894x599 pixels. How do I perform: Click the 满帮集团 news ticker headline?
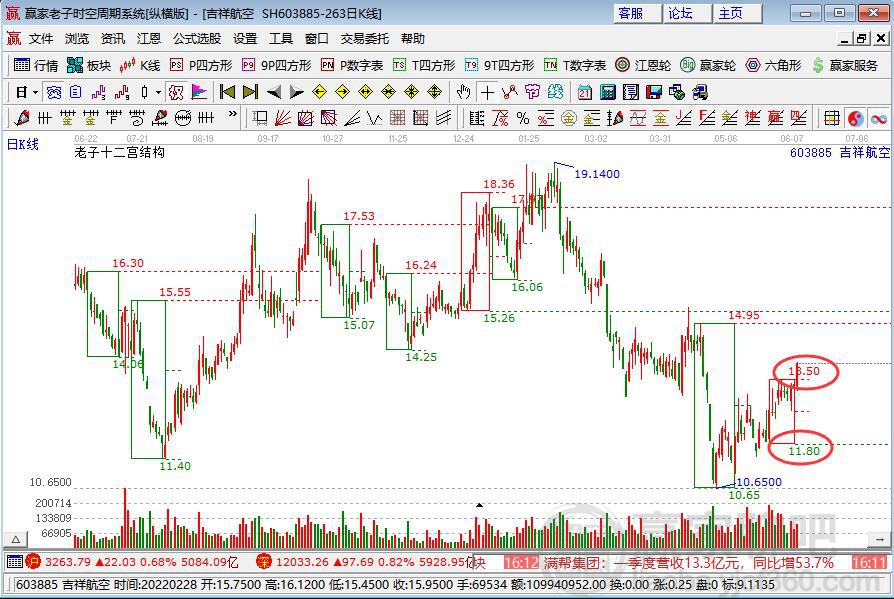point(688,563)
